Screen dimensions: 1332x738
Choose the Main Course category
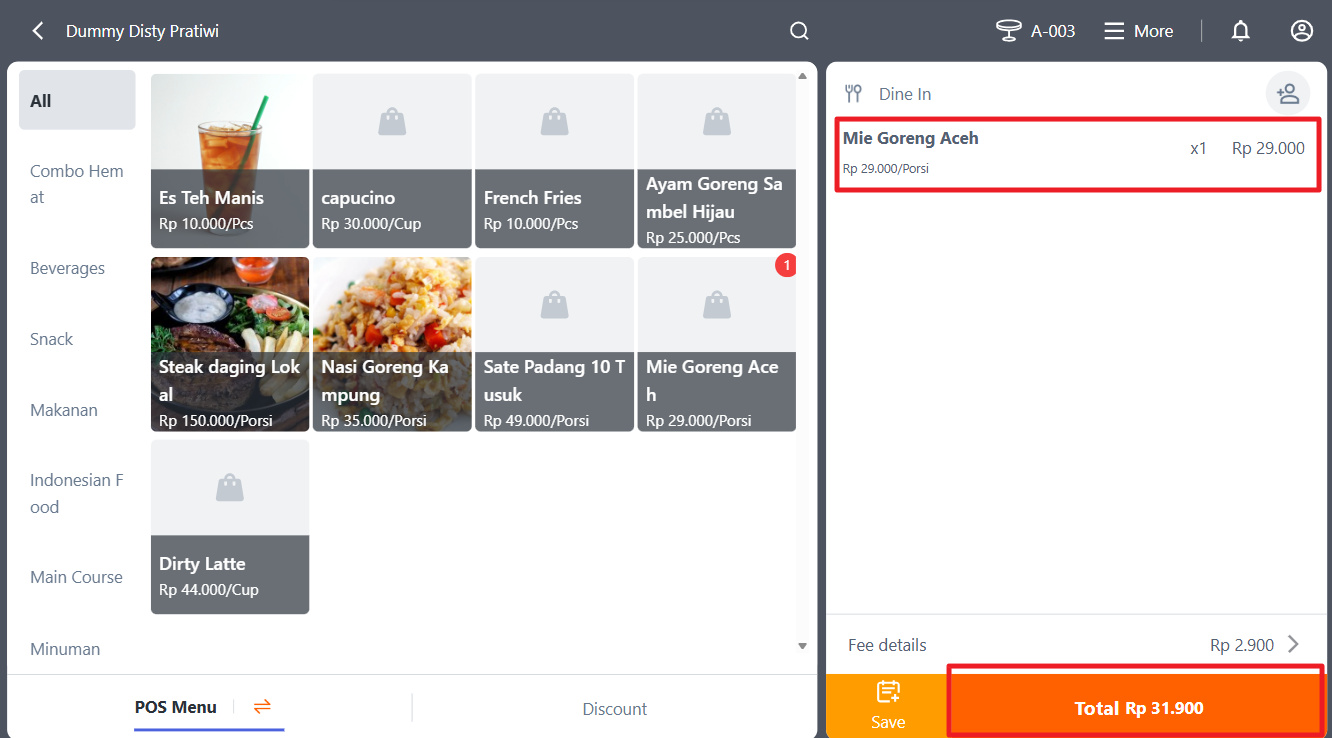[76, 577]
